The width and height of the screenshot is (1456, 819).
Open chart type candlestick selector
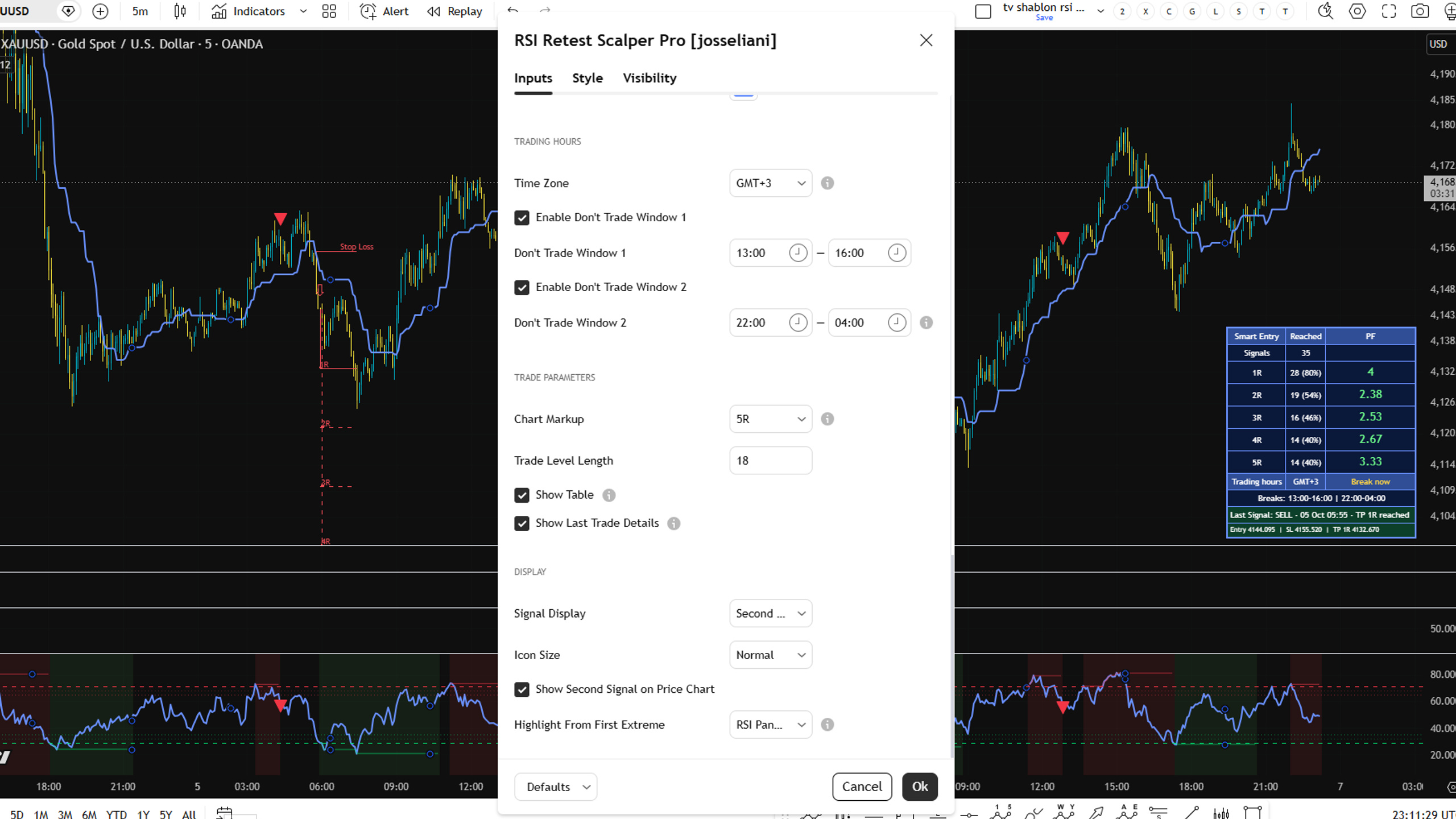tap(180, 11)
